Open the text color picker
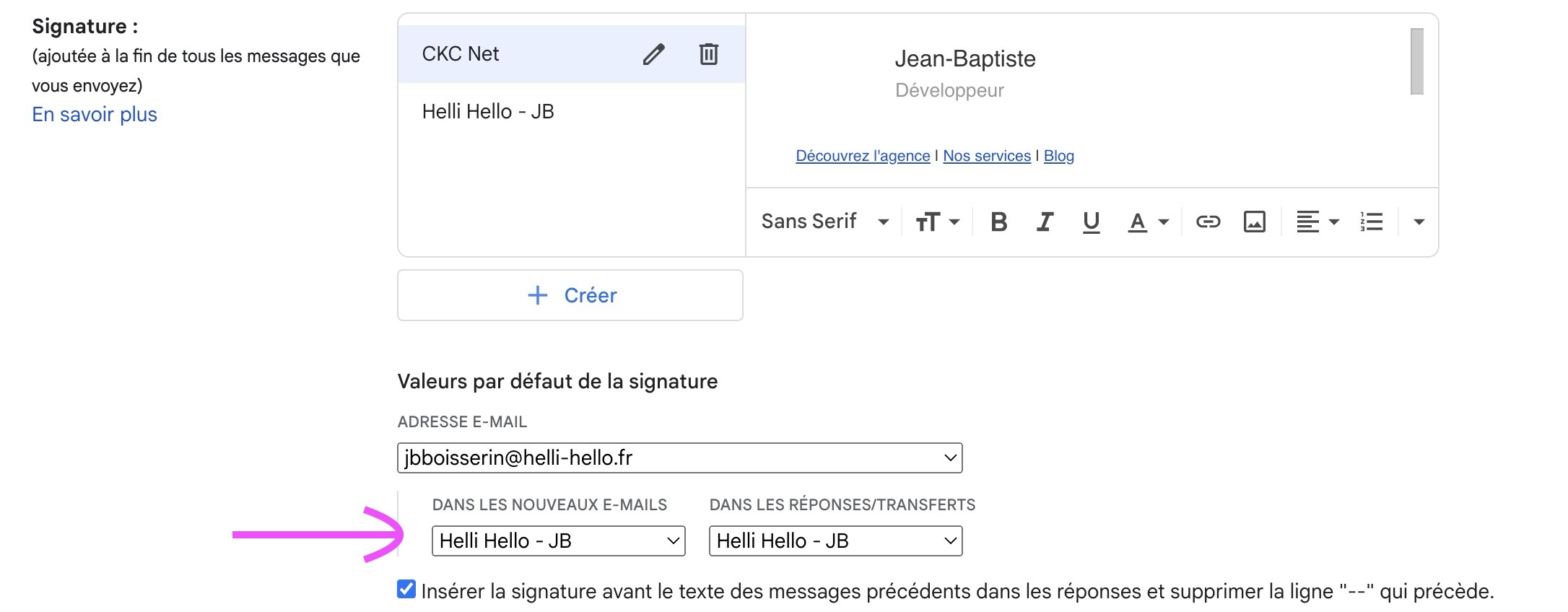 [x=1148, y=222]
